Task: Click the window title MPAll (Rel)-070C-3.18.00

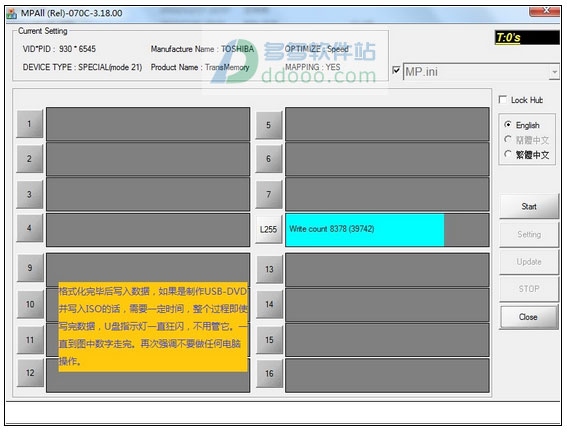Action: [72, 13]
